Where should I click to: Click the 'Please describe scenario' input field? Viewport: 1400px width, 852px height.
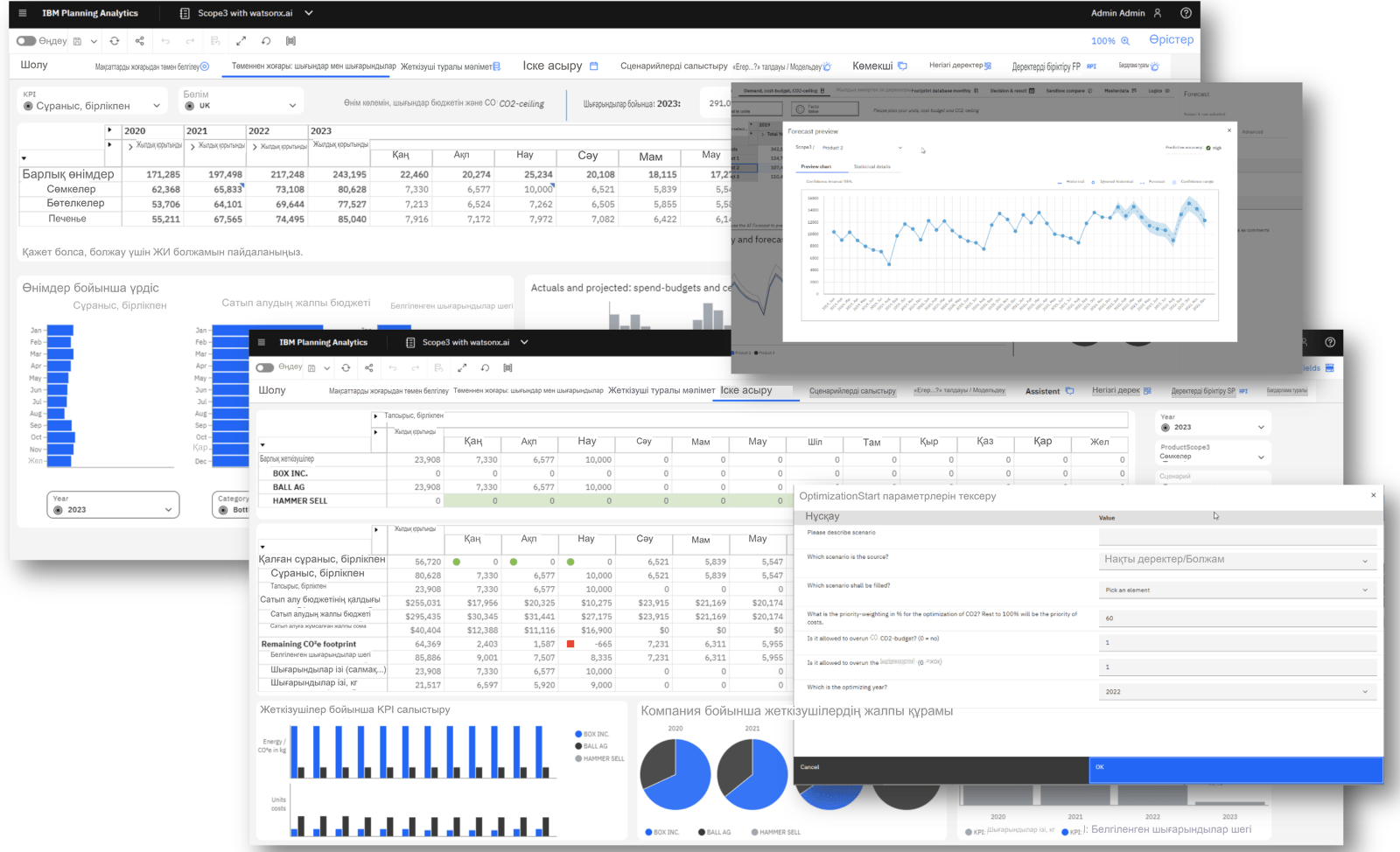pyautogui.click(x=1237, y=536)
